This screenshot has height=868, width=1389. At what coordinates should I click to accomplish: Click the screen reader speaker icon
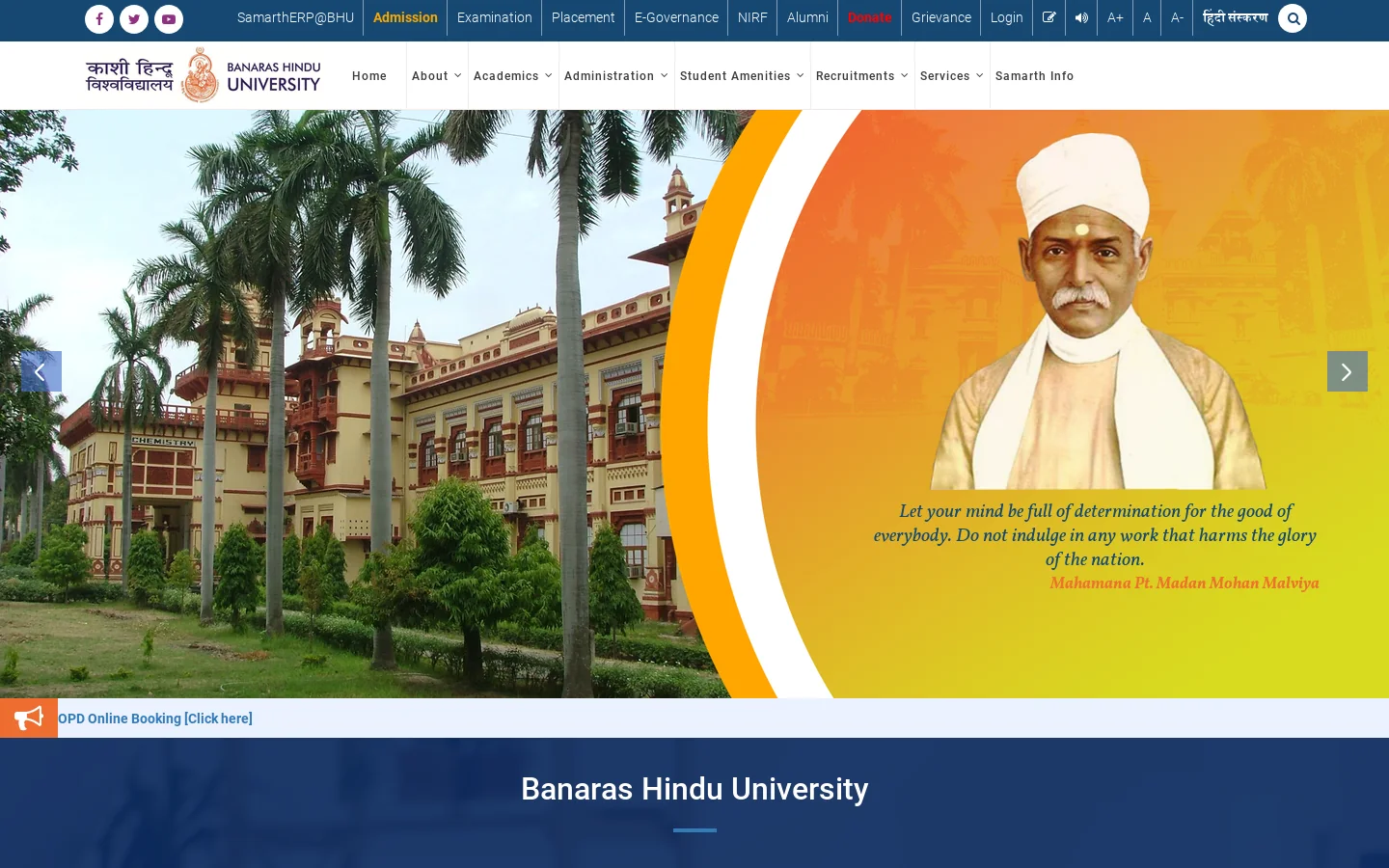coord(1081,17)
